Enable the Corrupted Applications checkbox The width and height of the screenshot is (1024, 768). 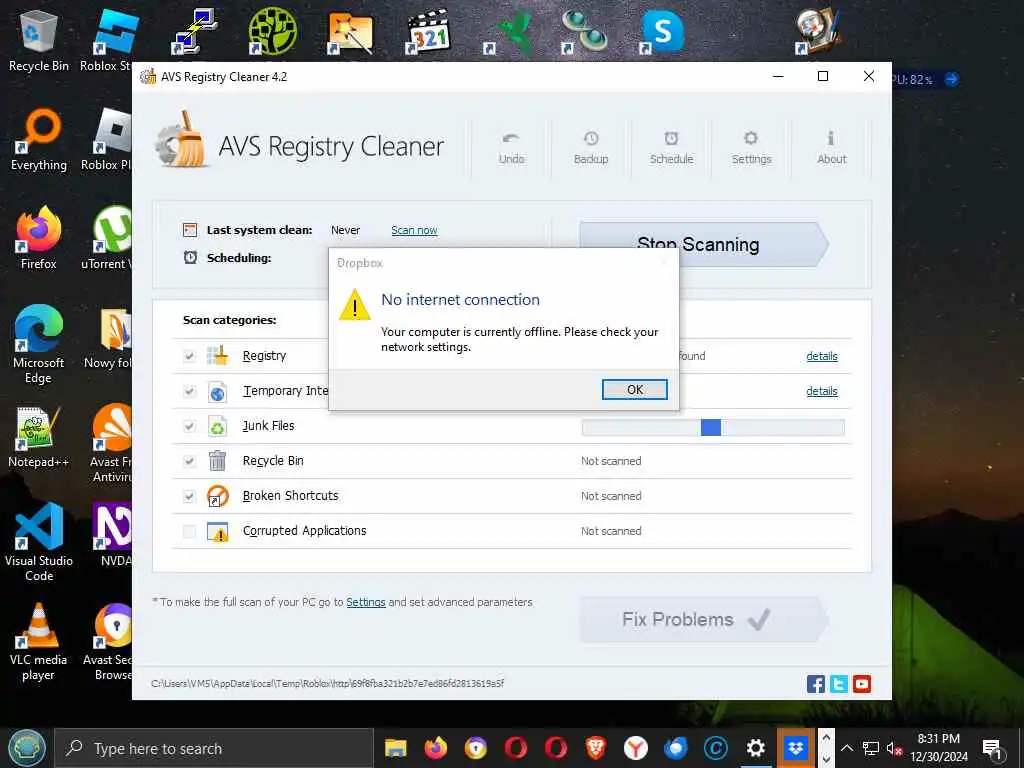(x=189, y=531)
